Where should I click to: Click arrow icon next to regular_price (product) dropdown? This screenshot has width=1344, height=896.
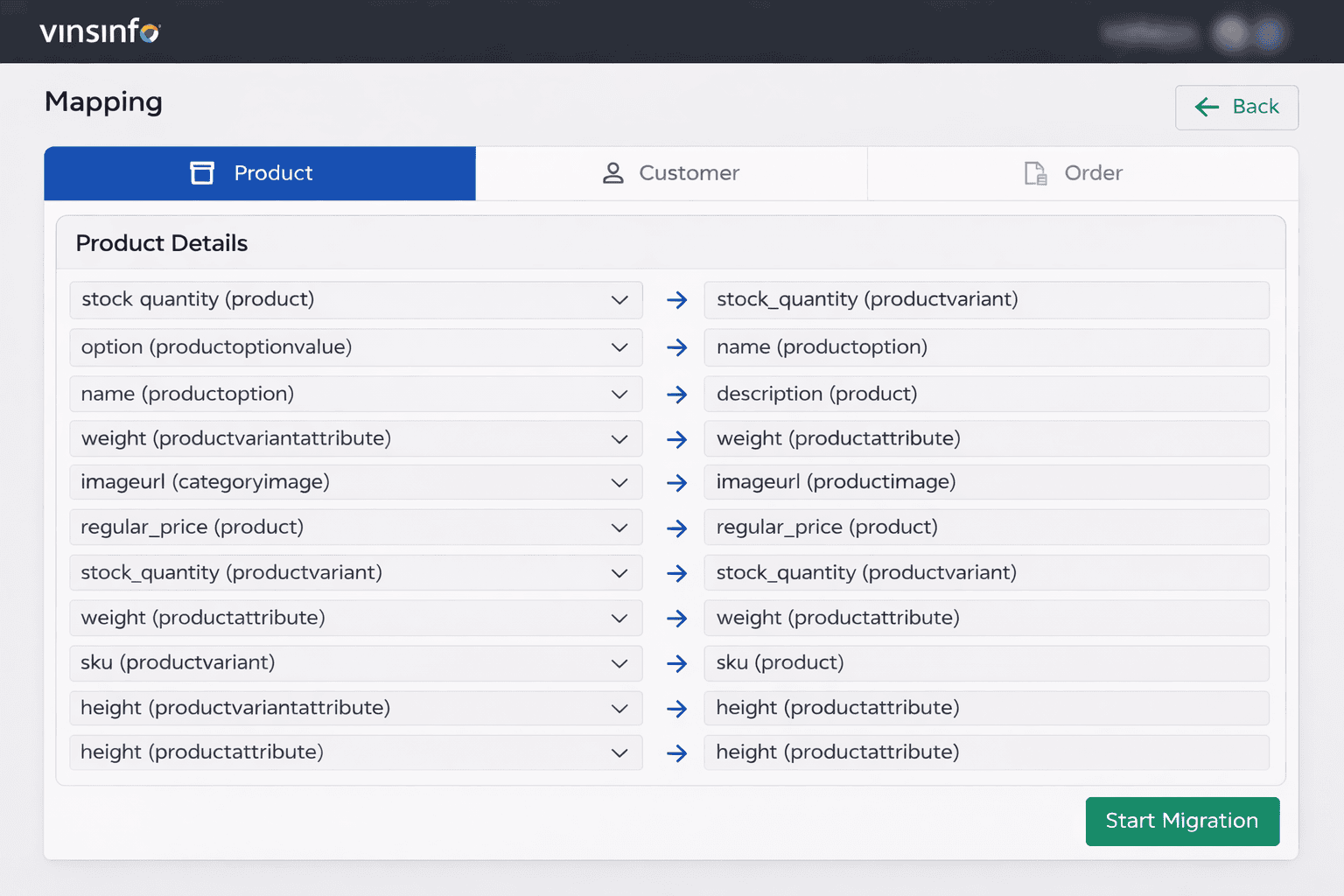(676, 528)
